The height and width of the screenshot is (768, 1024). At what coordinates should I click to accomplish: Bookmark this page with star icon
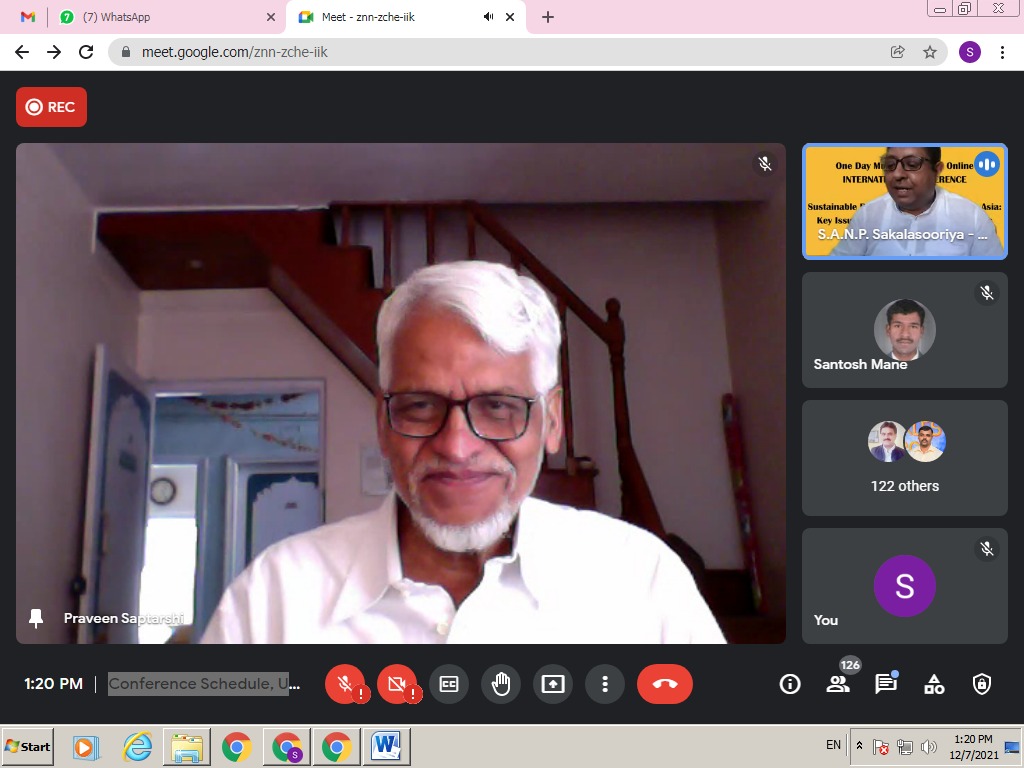930,52
